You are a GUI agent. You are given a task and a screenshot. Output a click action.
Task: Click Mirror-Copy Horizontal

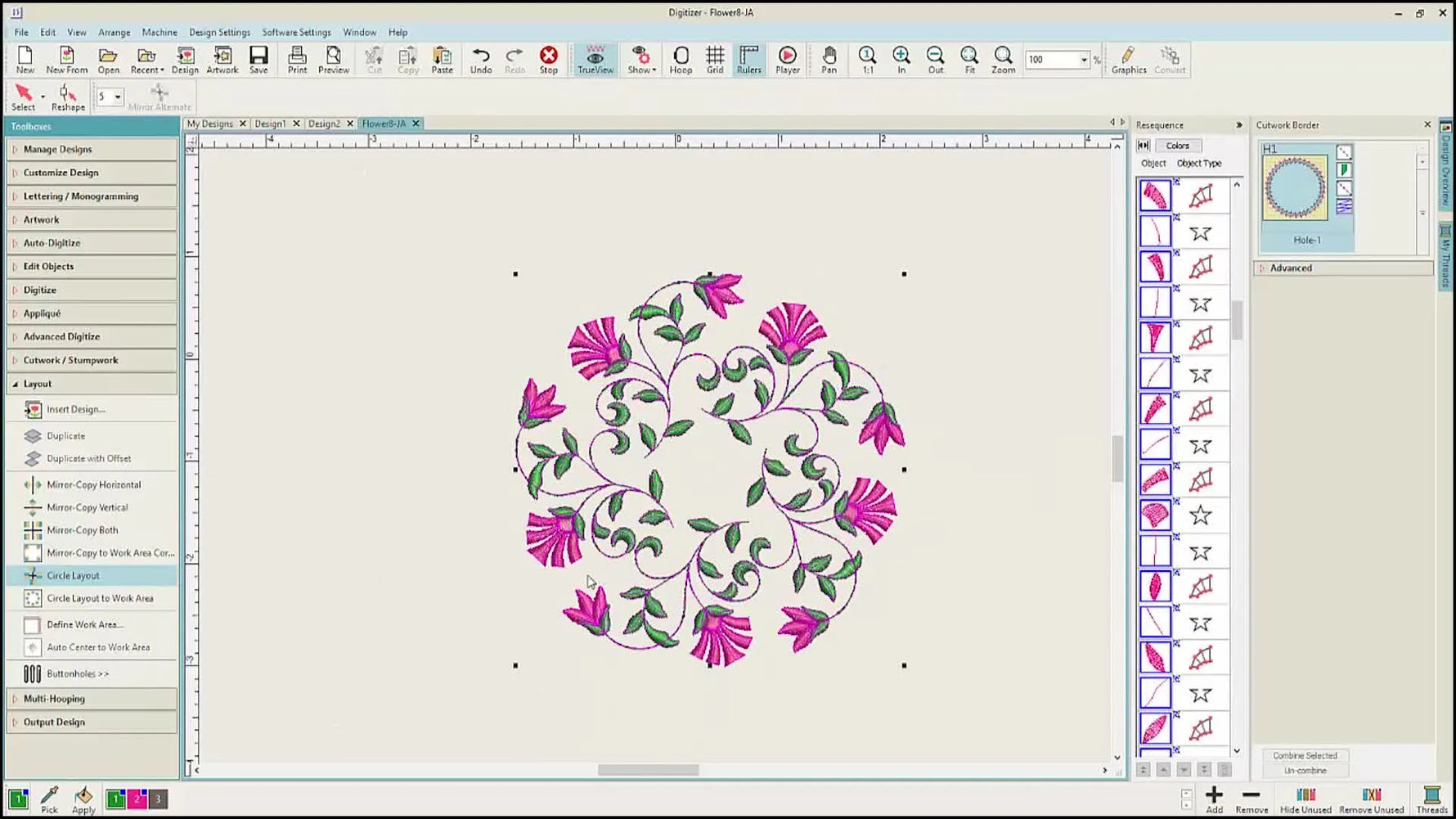(x=92, y=484)
